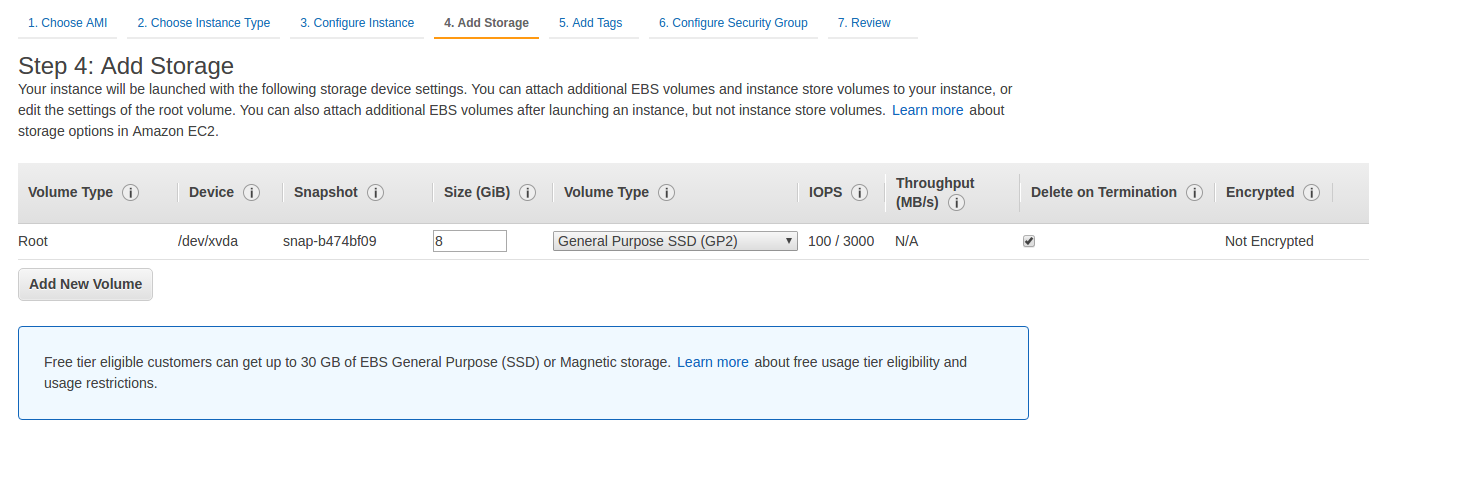Click info icon beside Device column header
Screen dimensions: 1473x486
[252, 193]
